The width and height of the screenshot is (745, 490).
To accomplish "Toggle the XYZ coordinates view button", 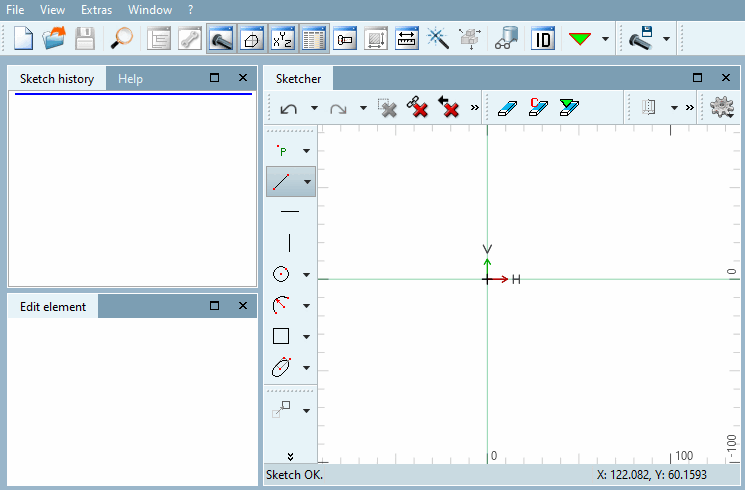I will point(283,38).
